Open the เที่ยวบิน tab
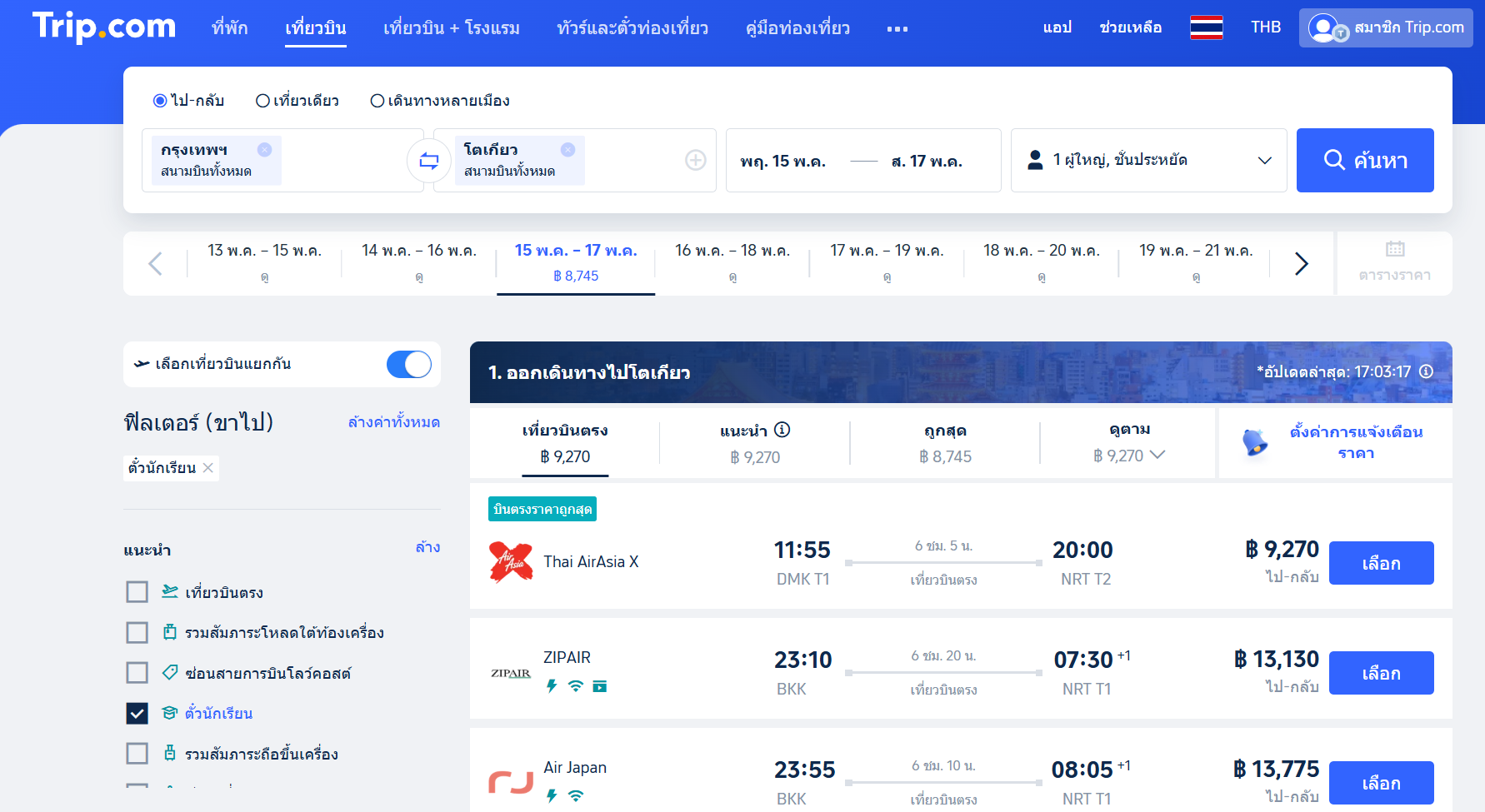 (316, 28)
